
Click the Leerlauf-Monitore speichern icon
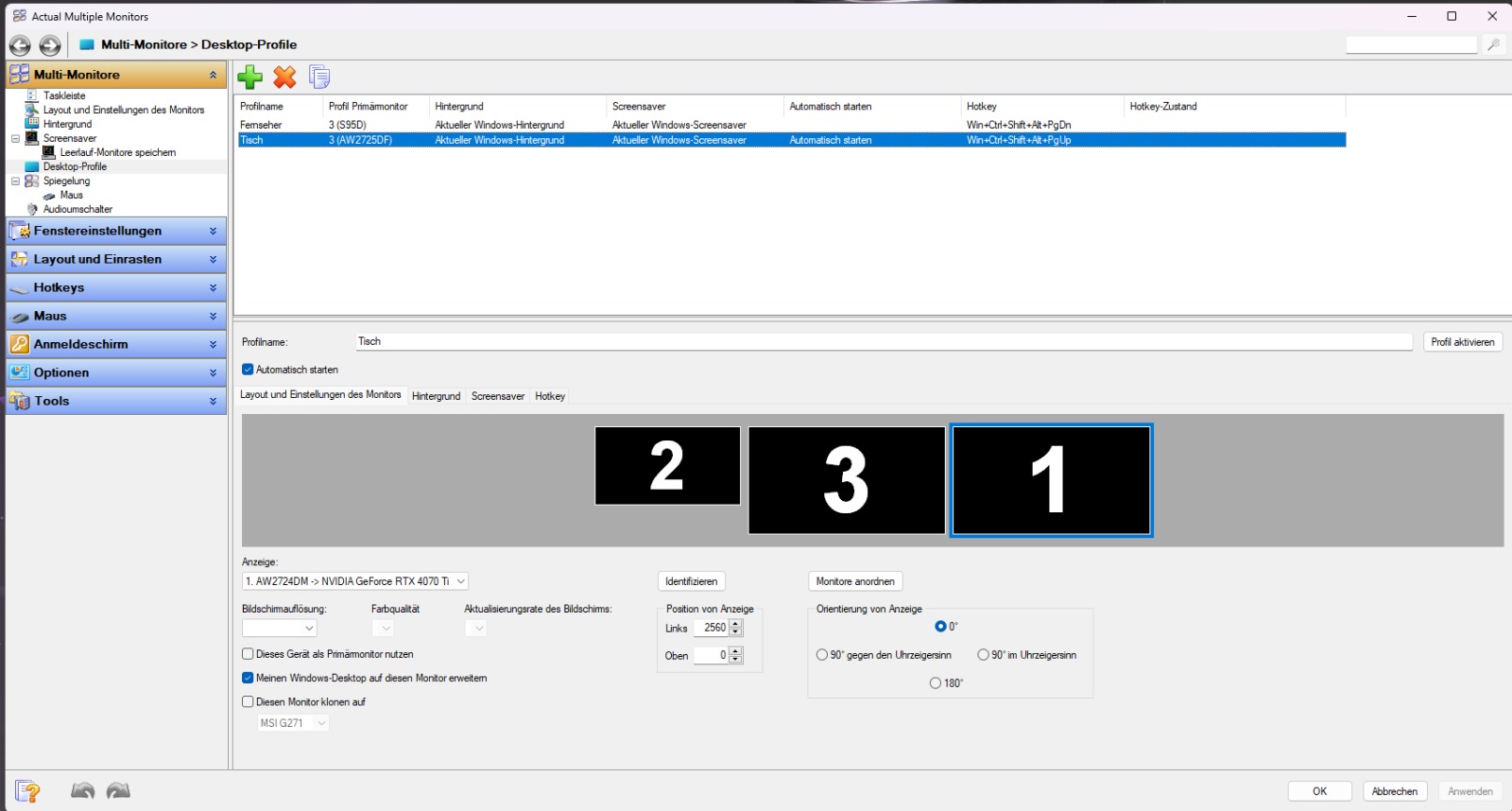tap(49, 152)
